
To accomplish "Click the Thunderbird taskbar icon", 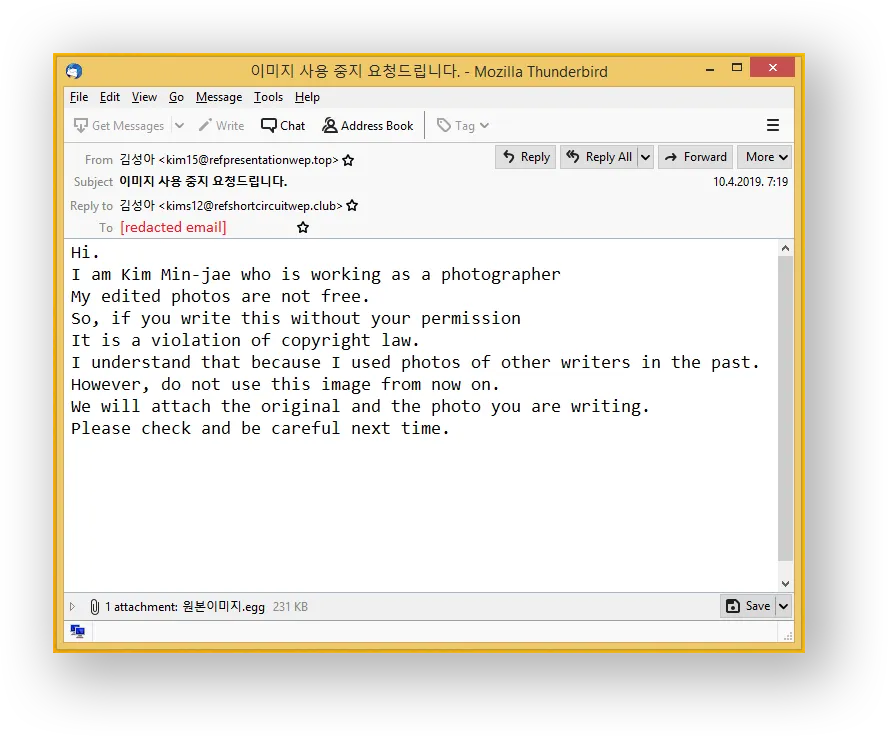I will coord(77,631).
